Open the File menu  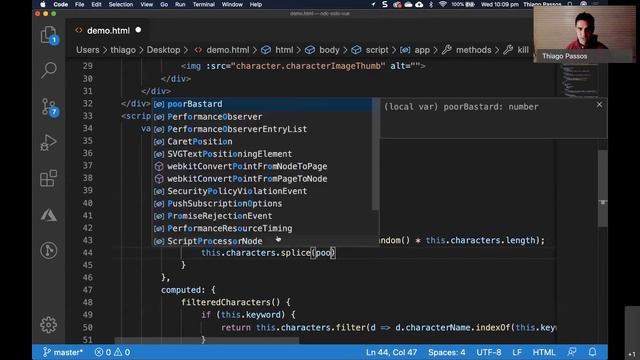pos(80,4)
